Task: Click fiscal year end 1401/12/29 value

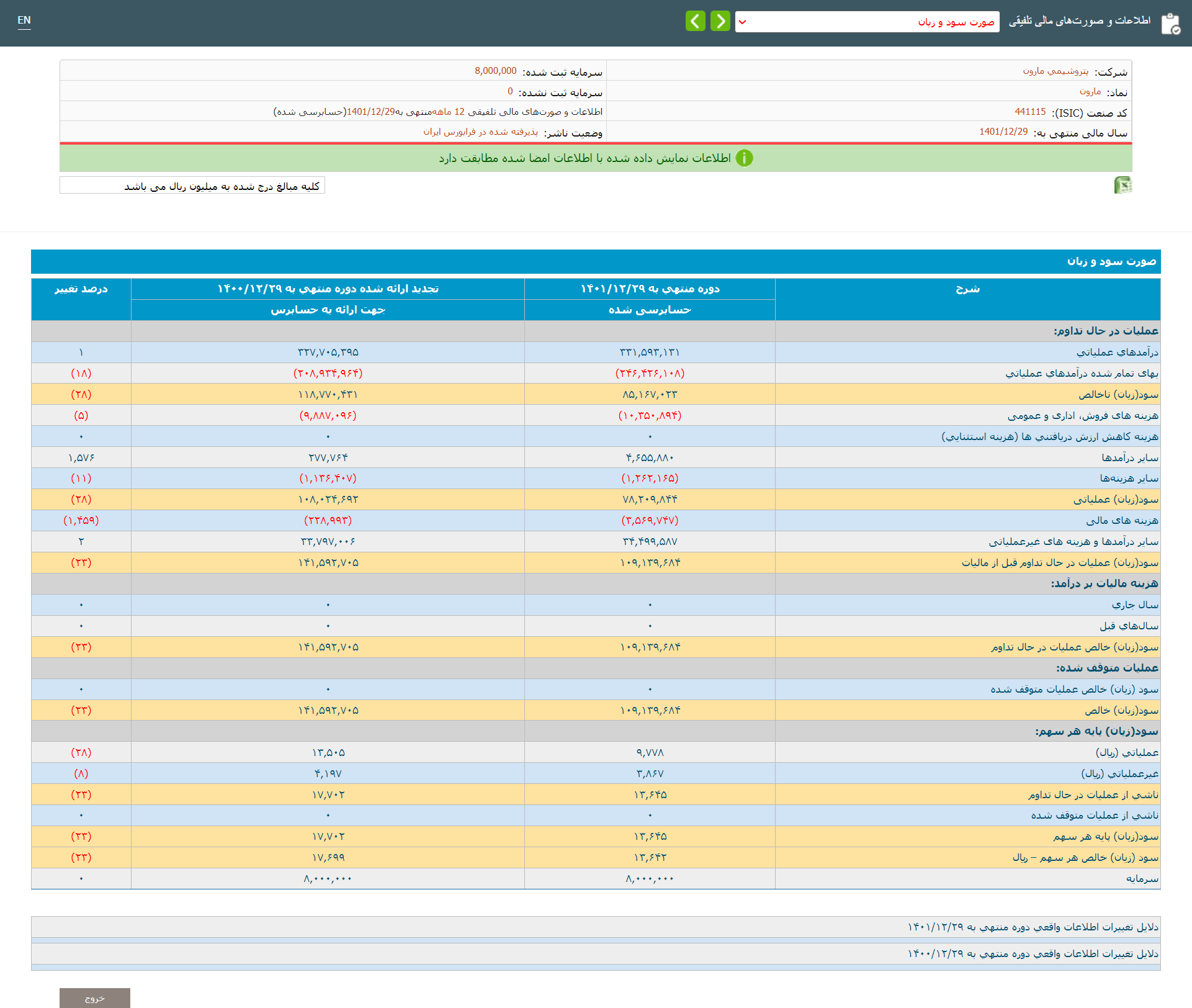Action: point(1003,132)
